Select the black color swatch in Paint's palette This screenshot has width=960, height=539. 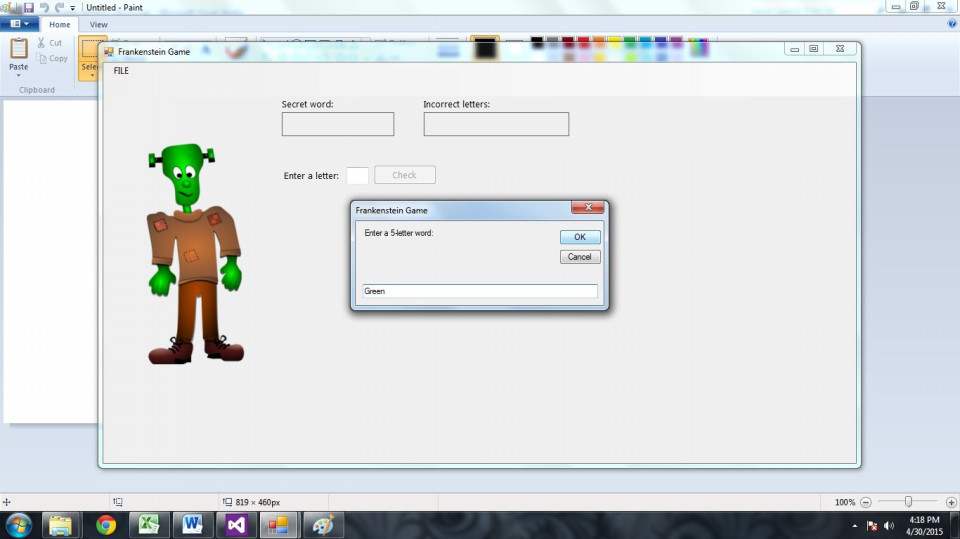(537, 42)
